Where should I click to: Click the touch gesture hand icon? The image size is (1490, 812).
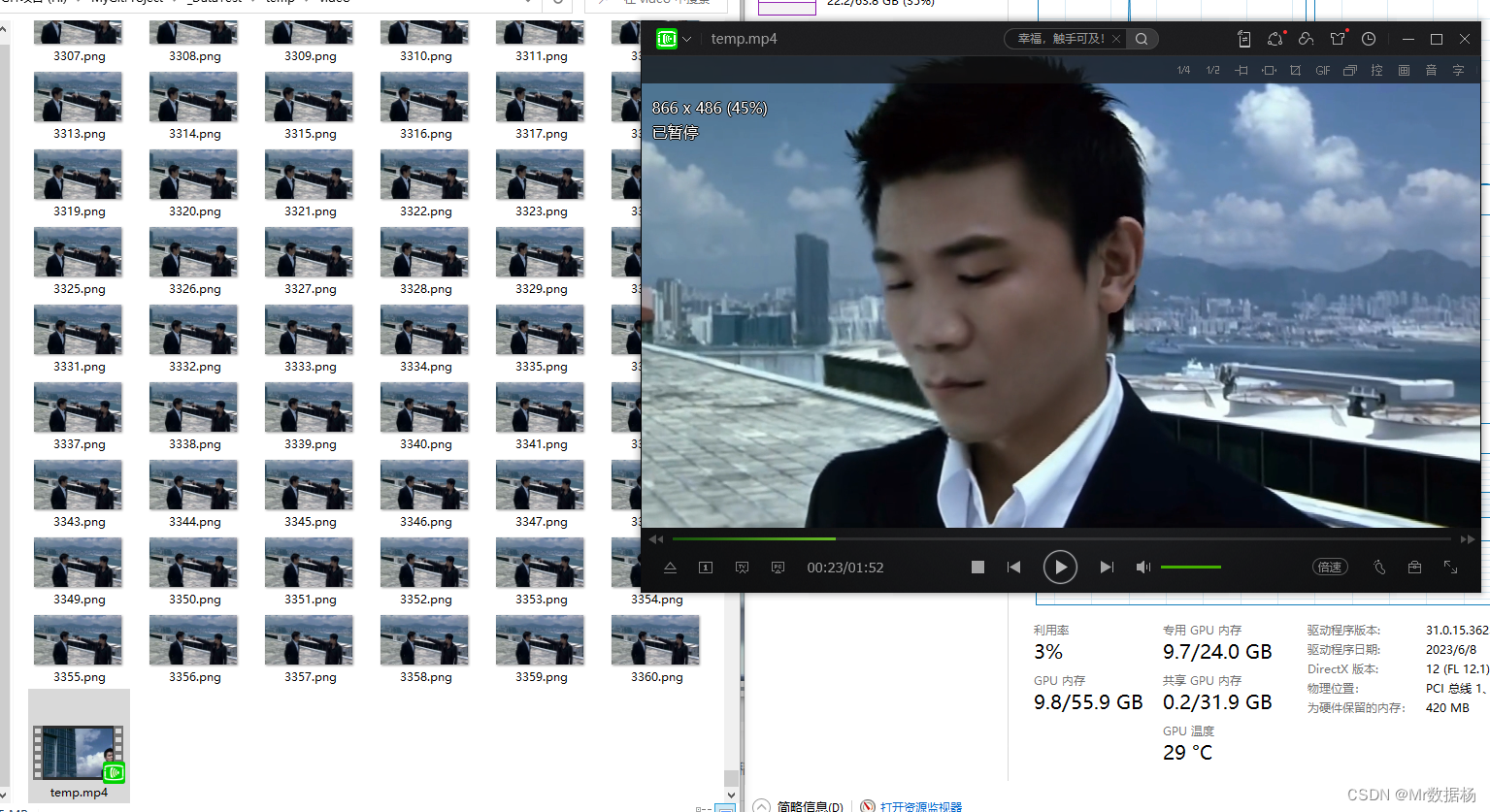pyautogui.click(x=1379, y=568)
